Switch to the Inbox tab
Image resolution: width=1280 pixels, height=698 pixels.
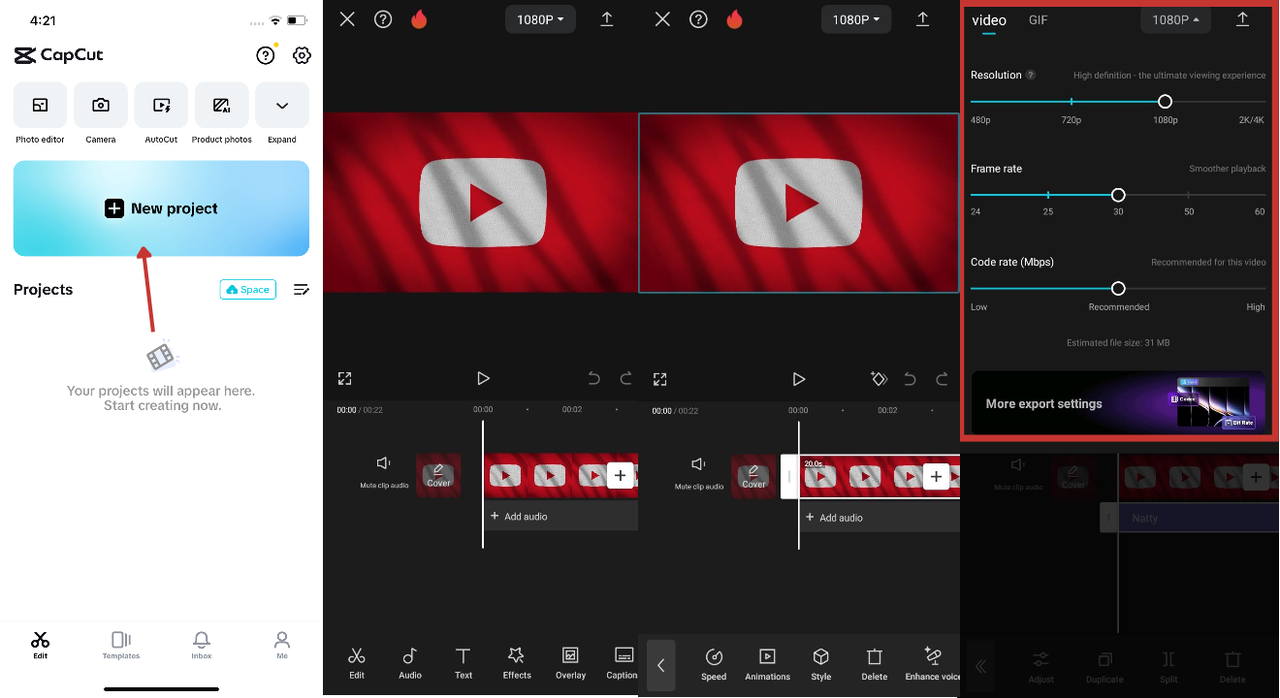(x=201, y=645)
